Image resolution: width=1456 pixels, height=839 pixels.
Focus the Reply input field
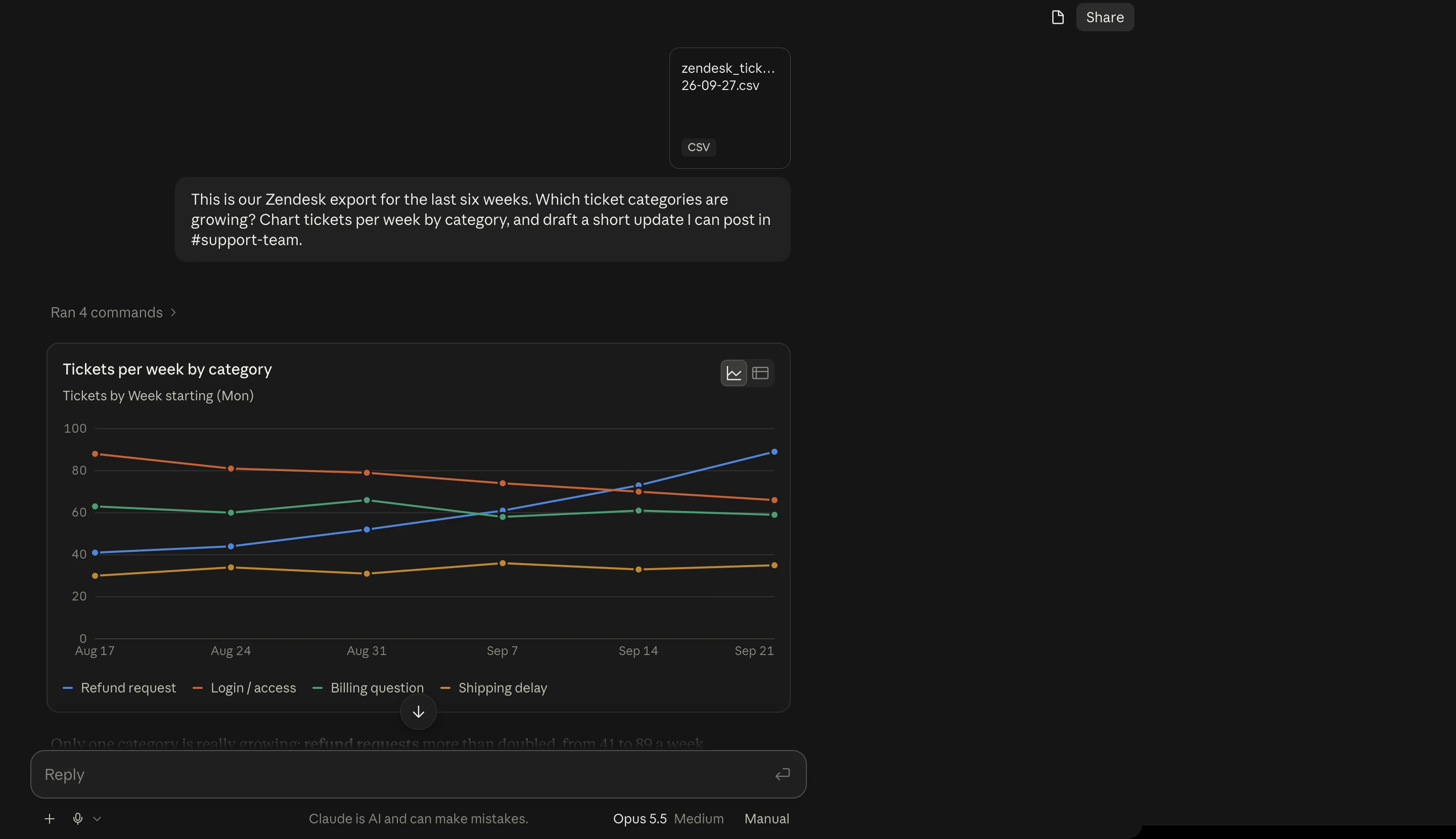[x=403, y=774]
